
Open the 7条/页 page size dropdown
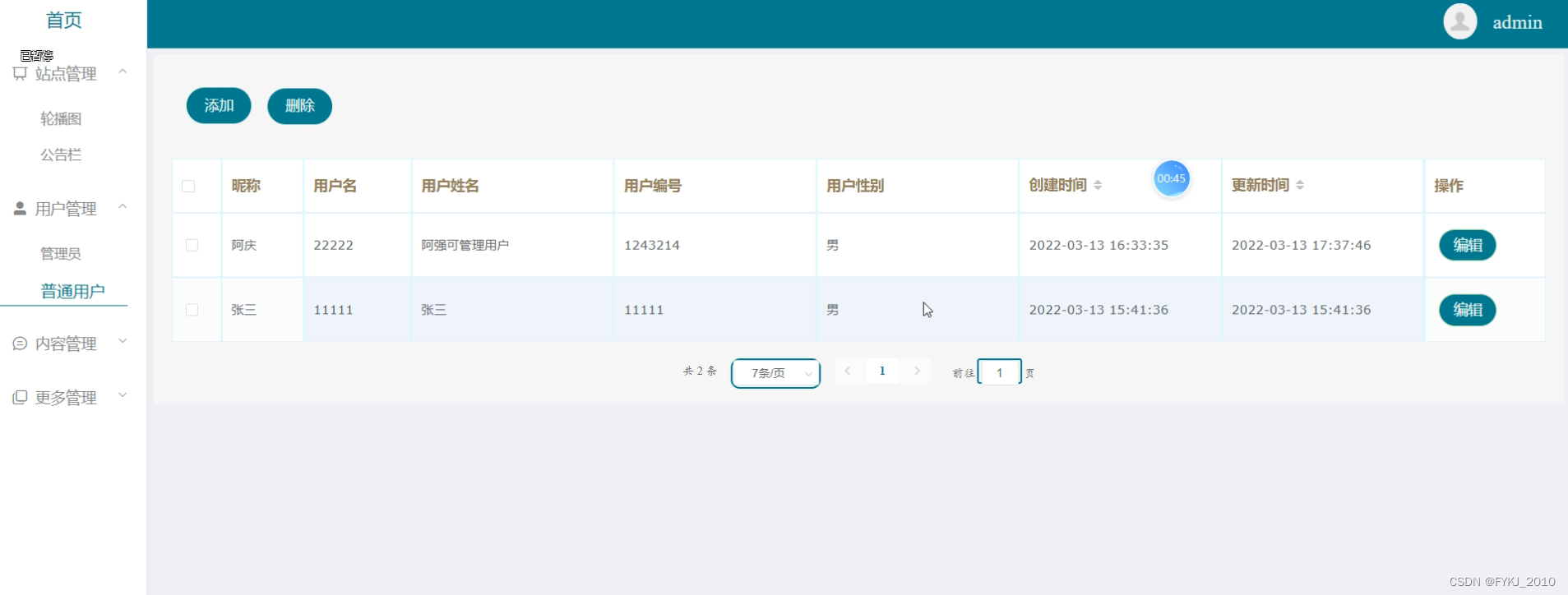click(x=775, y=373)
